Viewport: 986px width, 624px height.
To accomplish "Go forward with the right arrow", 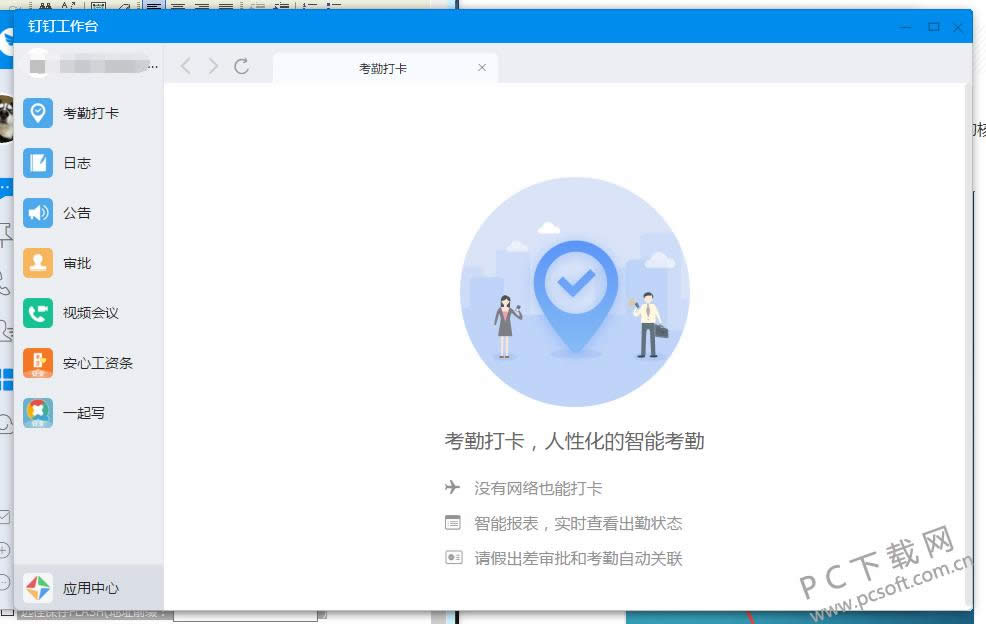I will point(213,67).
